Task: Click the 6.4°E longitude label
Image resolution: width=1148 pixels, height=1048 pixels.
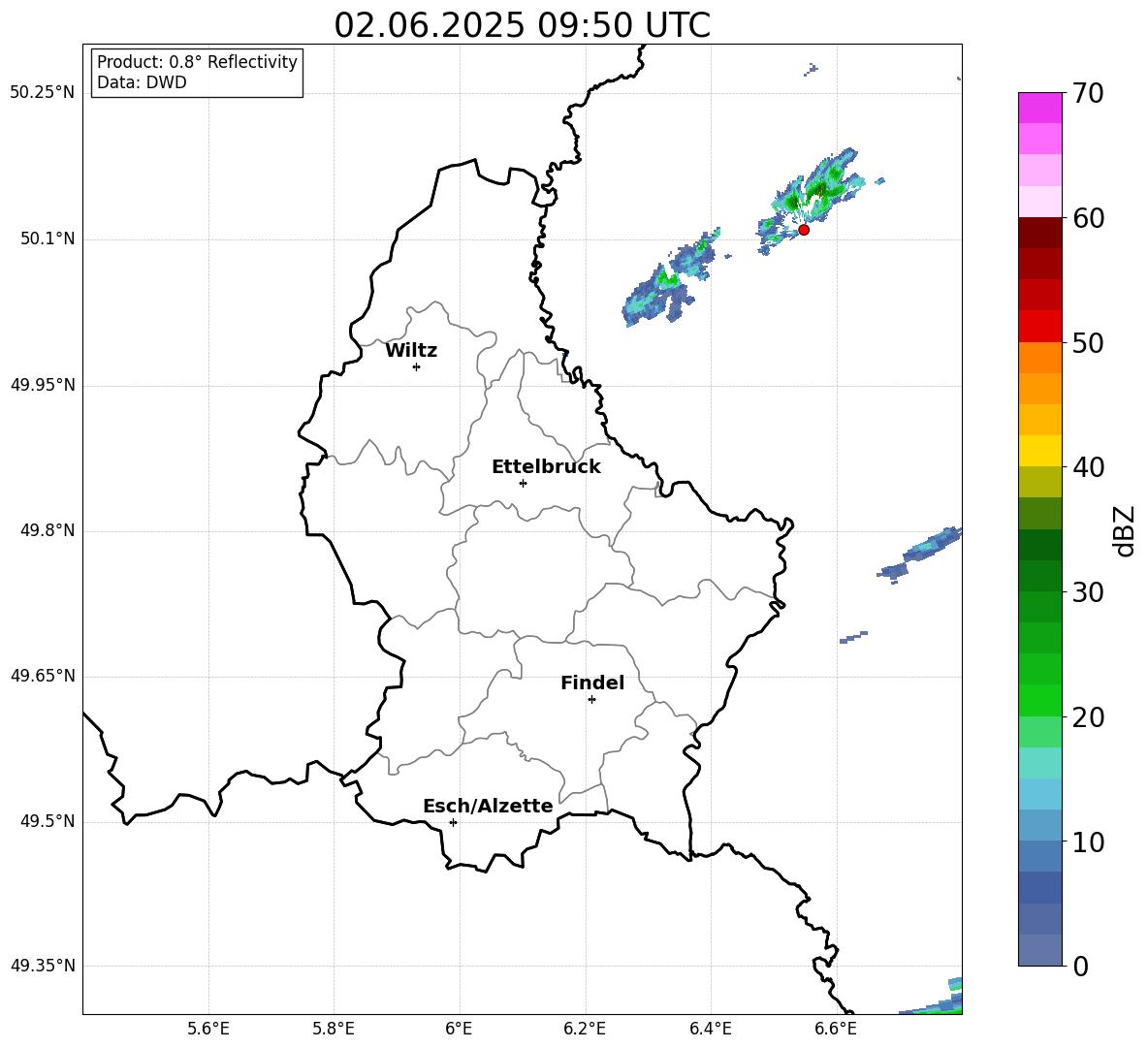Action: coord(710,1030)
